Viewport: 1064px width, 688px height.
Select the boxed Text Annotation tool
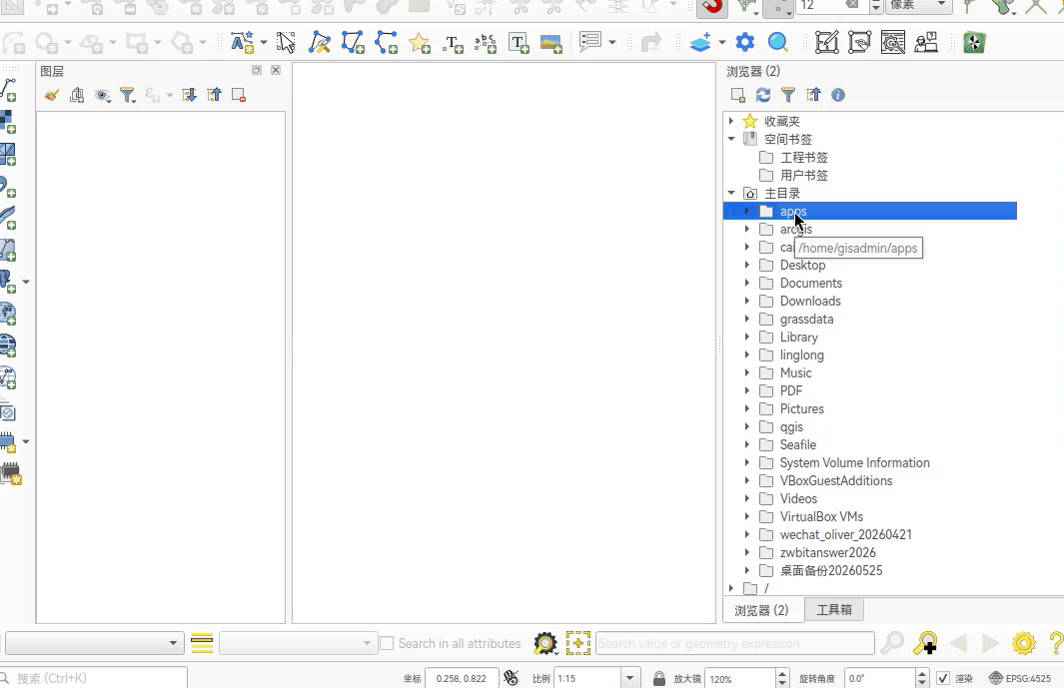518,43
